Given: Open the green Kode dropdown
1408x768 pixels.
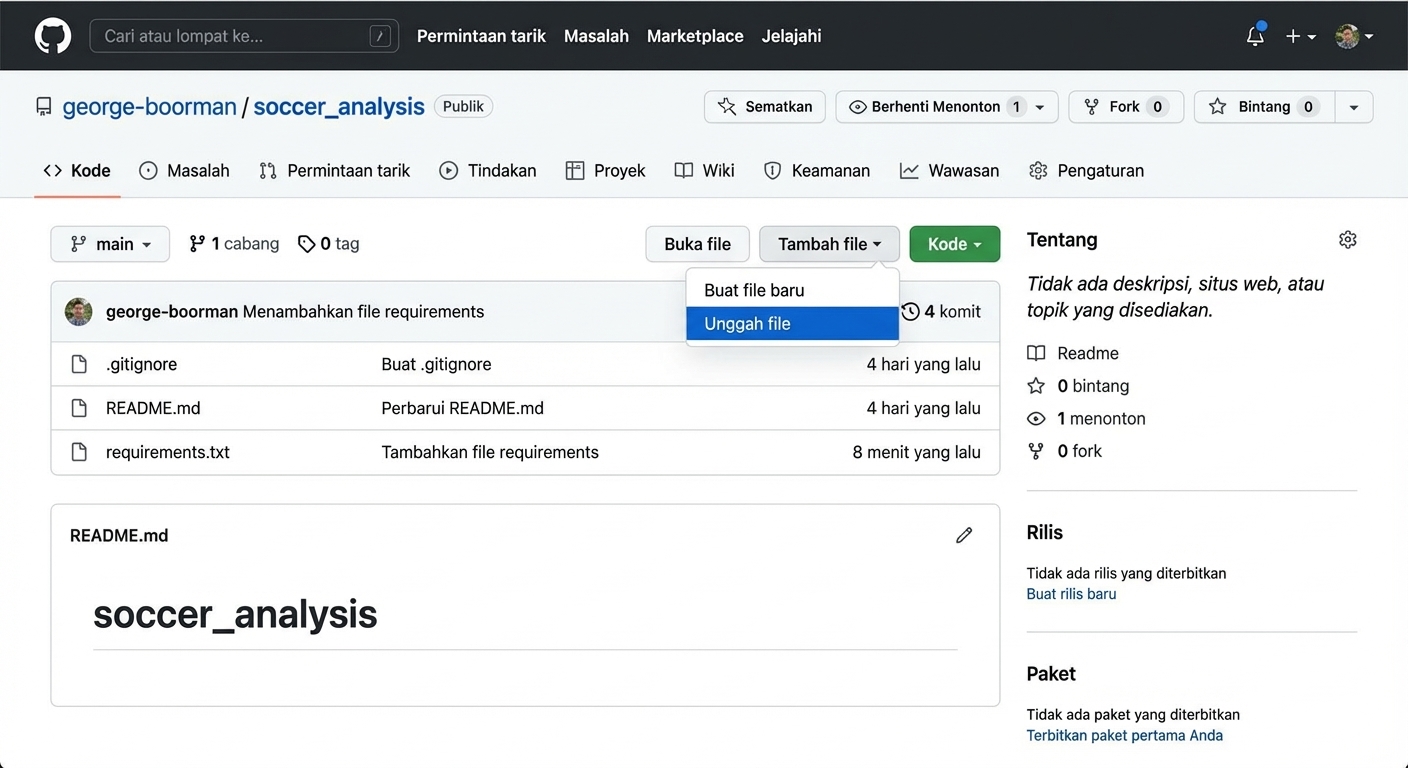Looking at the screenshot, I should (954, 244).
